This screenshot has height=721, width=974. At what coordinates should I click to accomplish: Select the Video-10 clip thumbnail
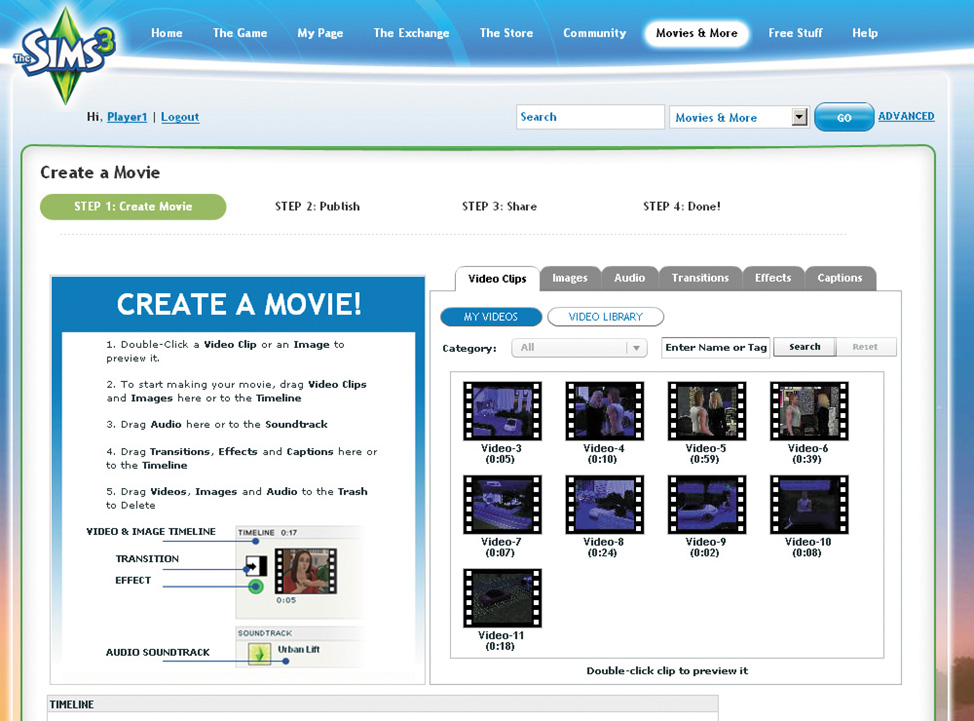click(x=809, y=504)
